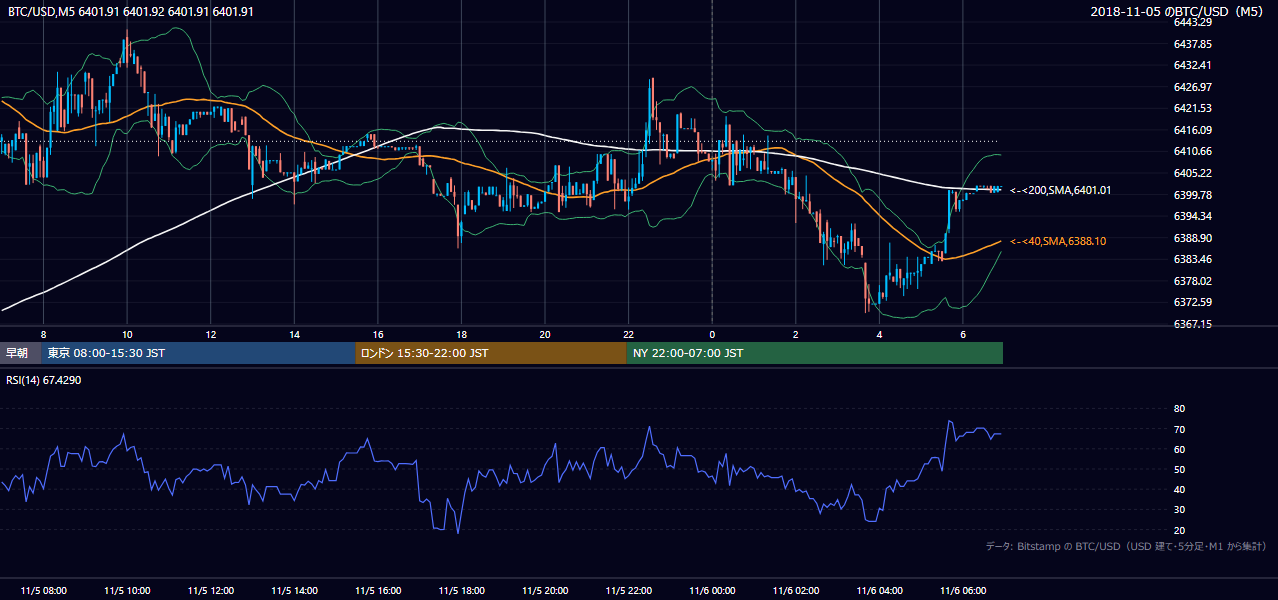Click price axis value 6426.97
The width and height of the screenshot is (1278, 600).
pos(1193,87)
